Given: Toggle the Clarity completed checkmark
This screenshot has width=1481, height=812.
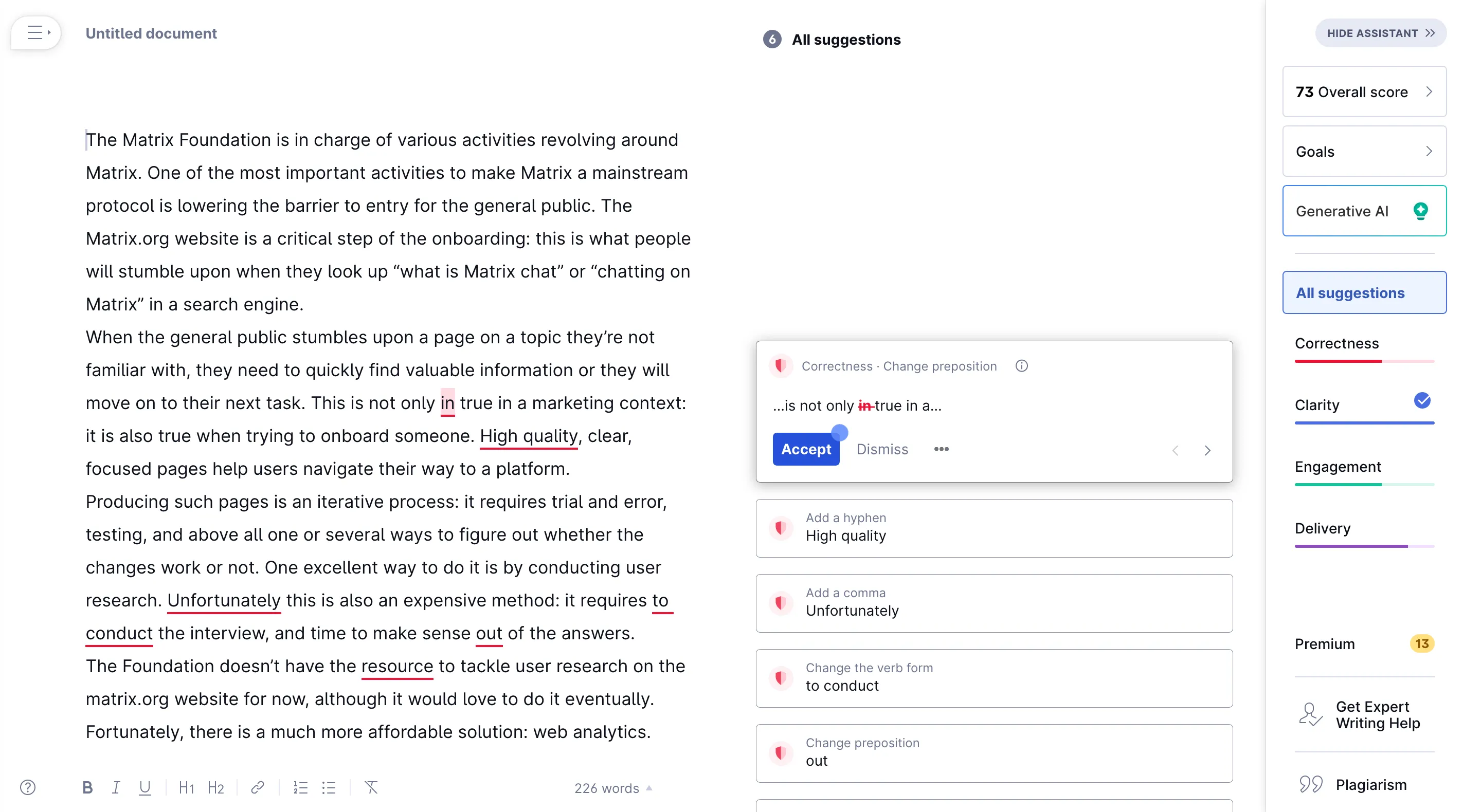Looking at the screenshot, I should pos(1422,400).
